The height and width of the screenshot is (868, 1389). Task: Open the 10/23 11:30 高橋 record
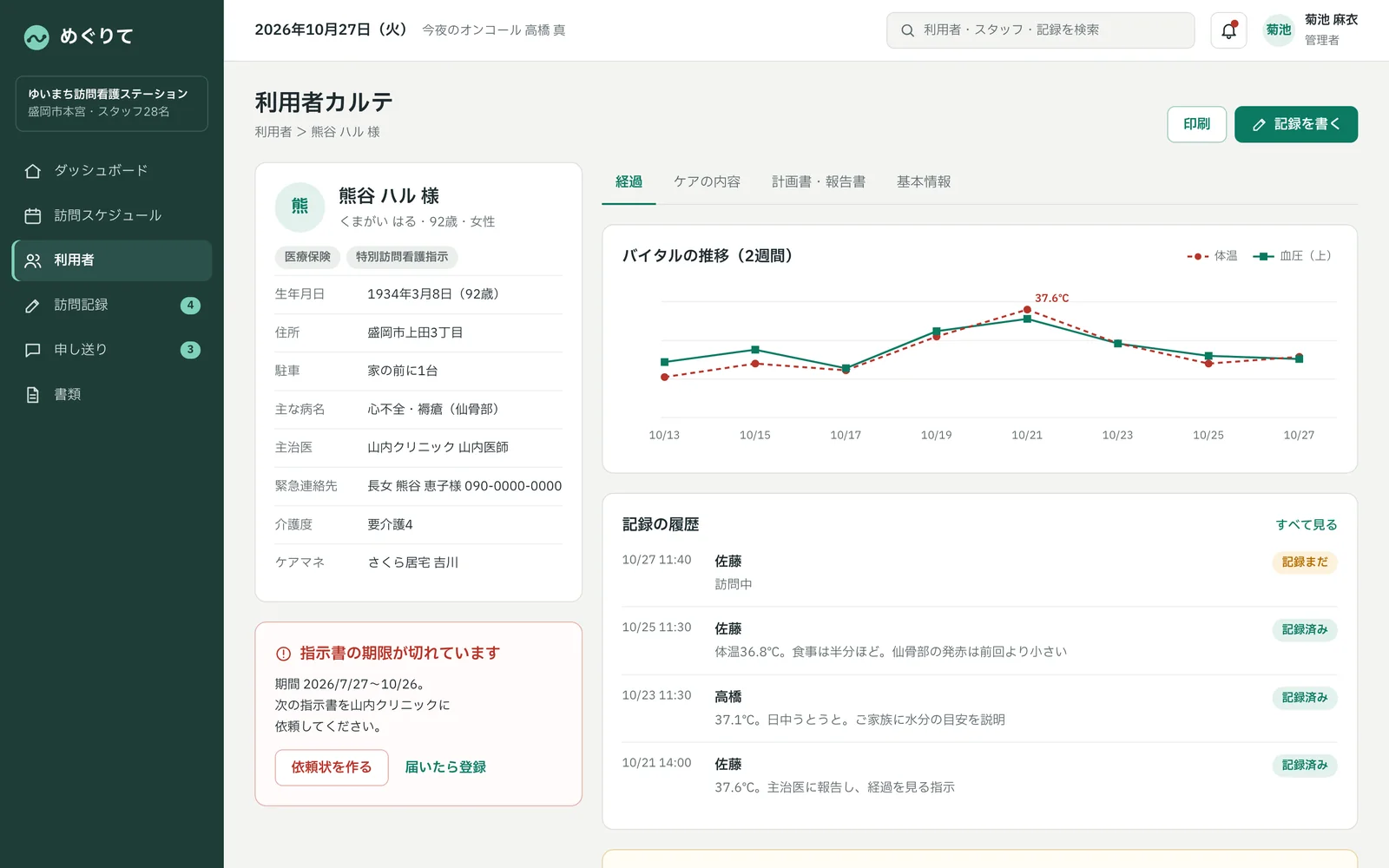pyautogui.click(x=979, y=708)
